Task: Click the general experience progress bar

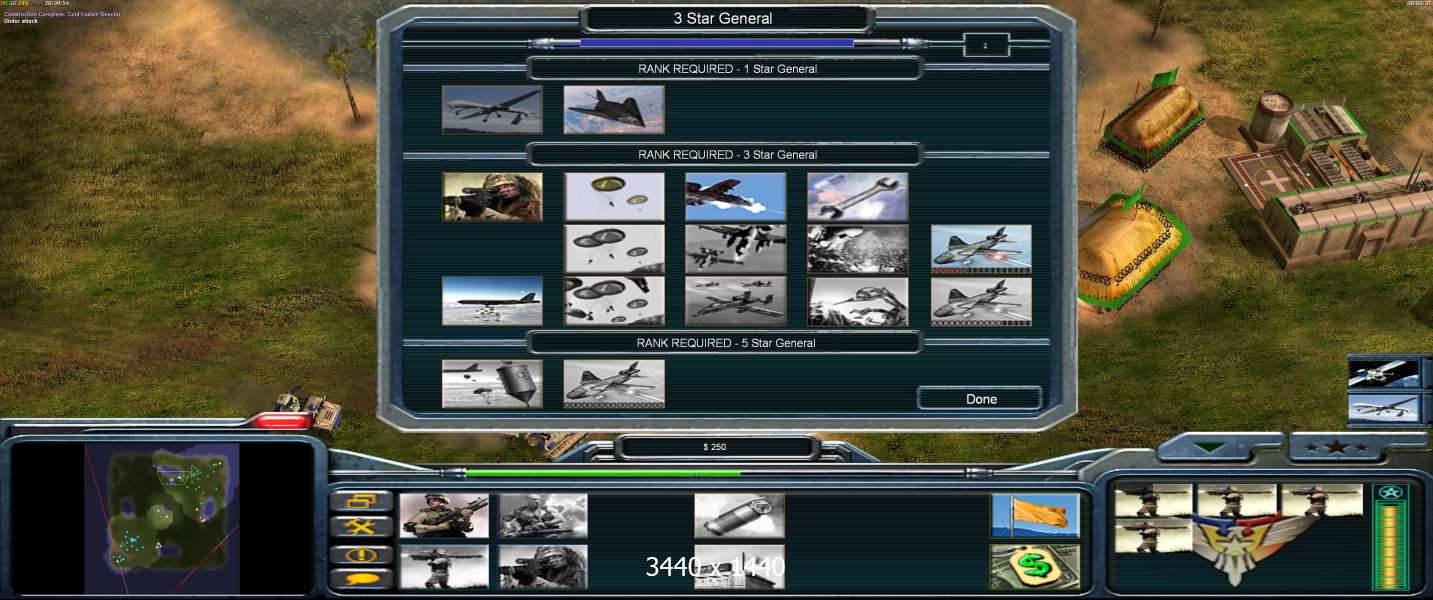Action: (x=716, y=43)
